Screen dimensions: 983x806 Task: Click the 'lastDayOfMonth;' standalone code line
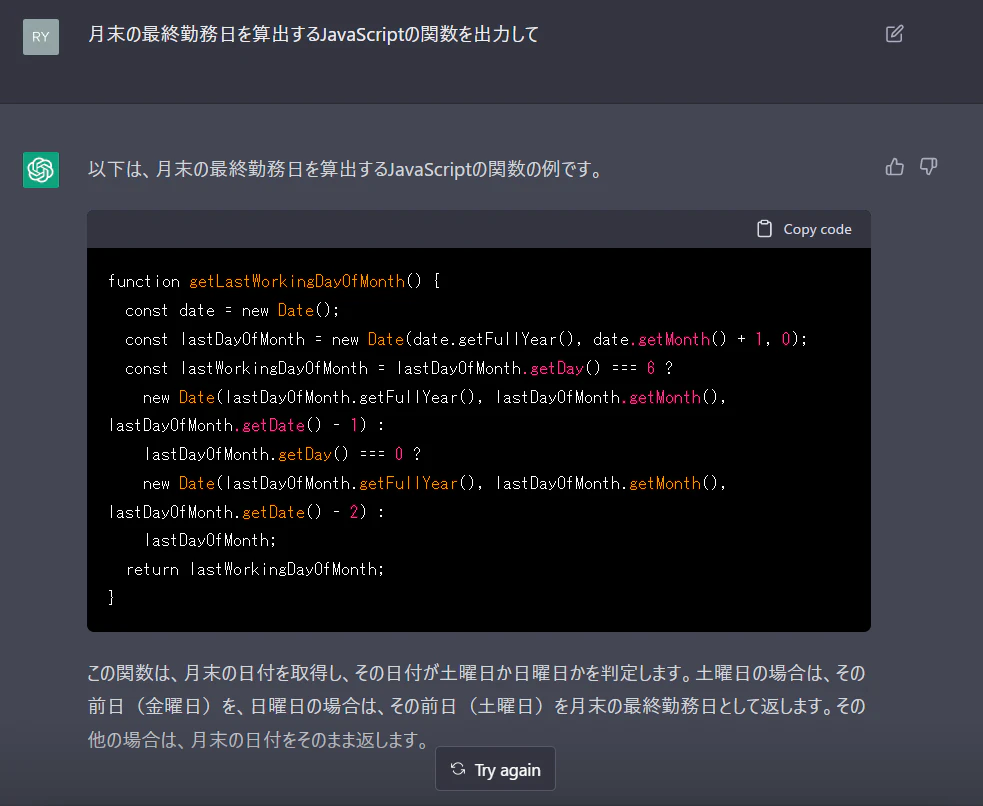(210, 540)
